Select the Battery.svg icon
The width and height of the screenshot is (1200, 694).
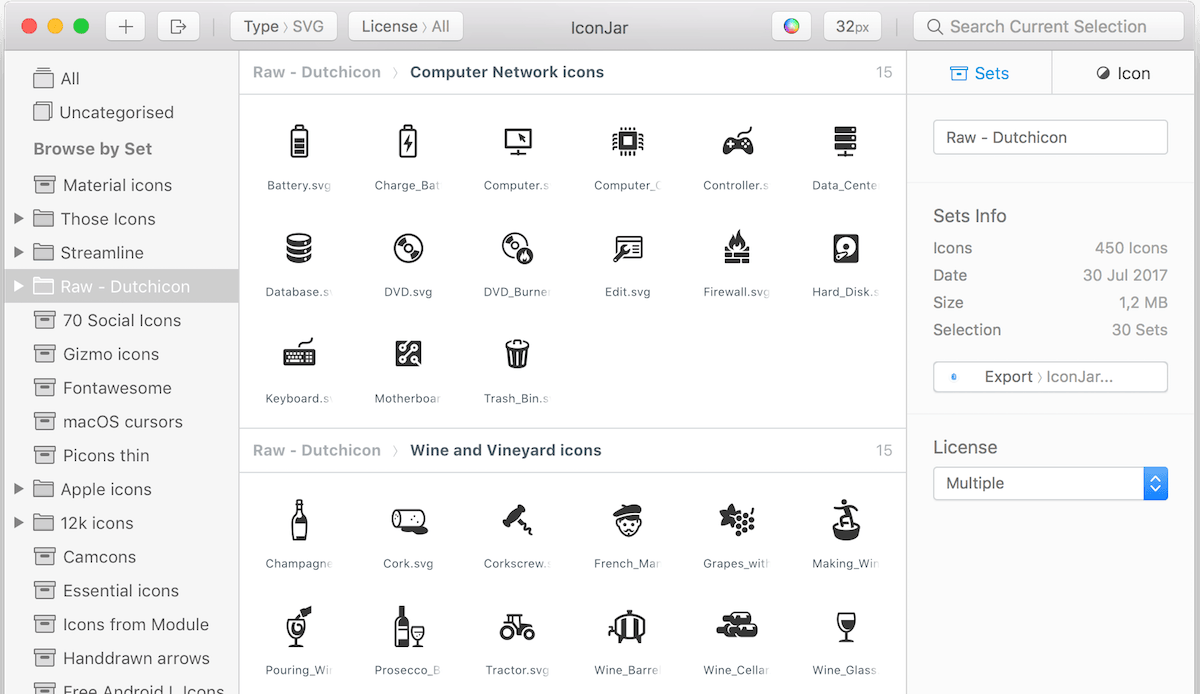[x=299, y=142]
